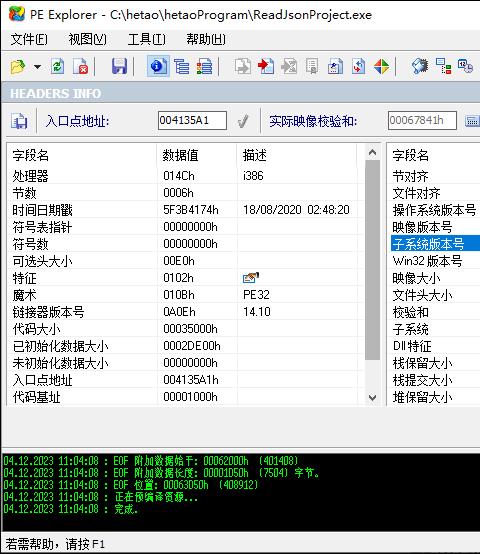Launch the Disassembler chip icon
The width and height of the screenshot is (480, 554).
[x=420, y=66]
